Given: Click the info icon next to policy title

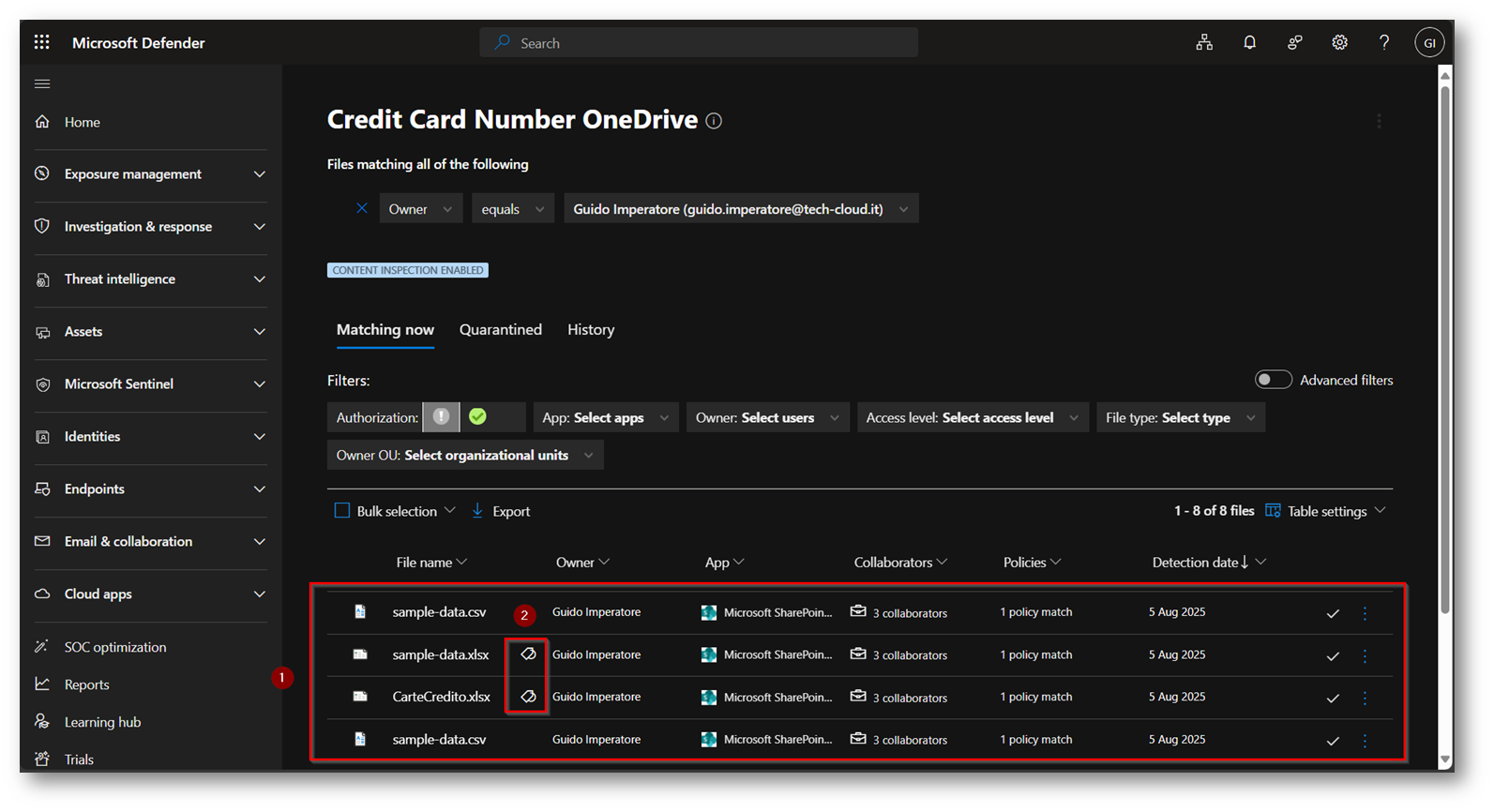Looking at the screenshot, I should (714, 121).
